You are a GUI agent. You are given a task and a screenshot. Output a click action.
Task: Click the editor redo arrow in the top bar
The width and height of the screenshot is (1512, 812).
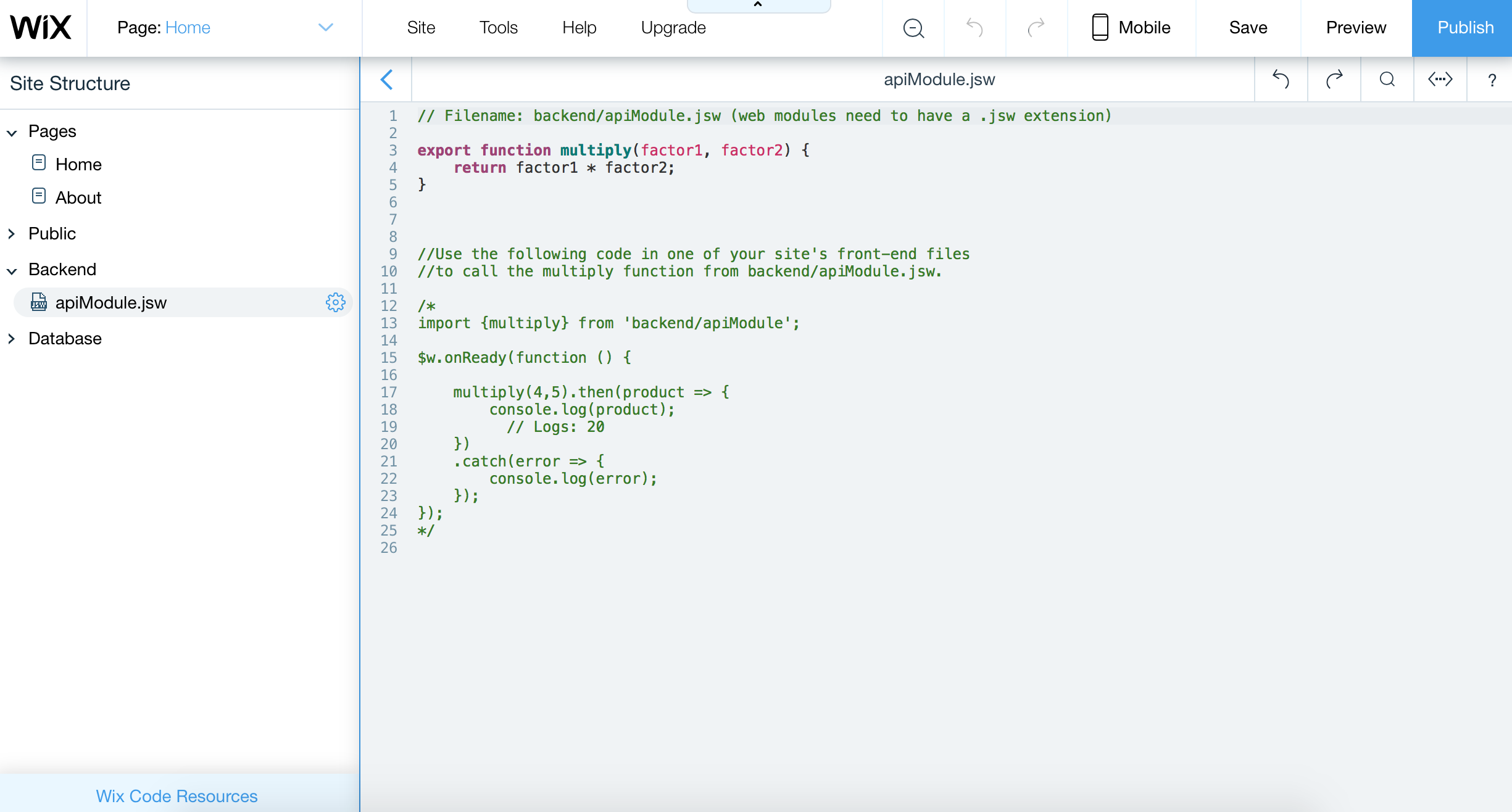pos(1036,28)
